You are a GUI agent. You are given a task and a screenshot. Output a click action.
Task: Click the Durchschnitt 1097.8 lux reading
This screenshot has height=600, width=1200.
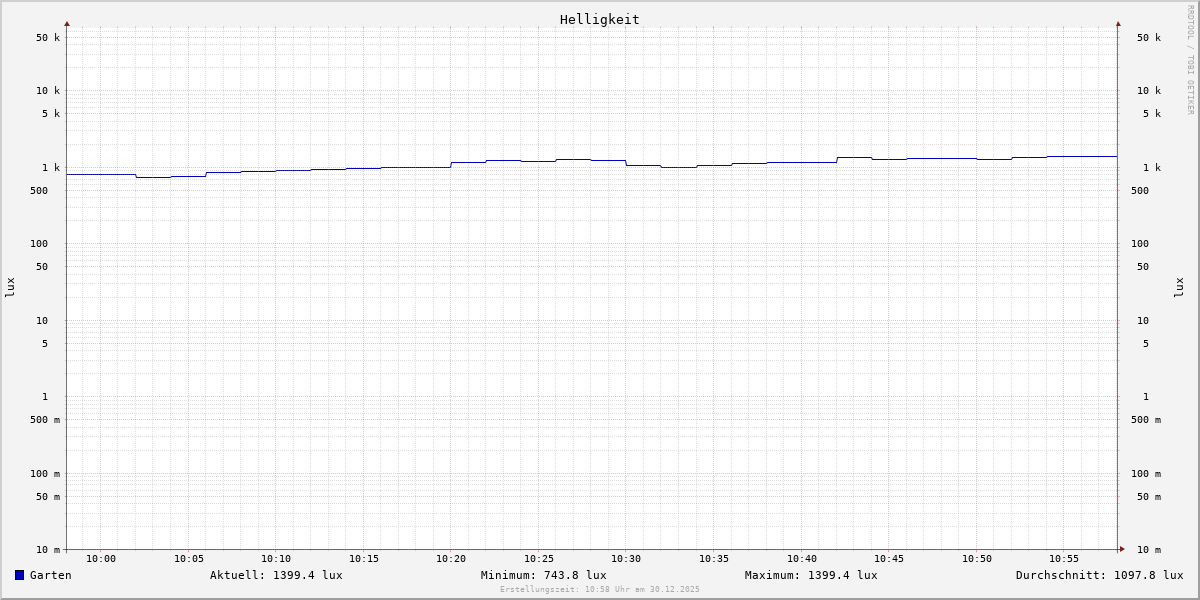coord(1099,575)
